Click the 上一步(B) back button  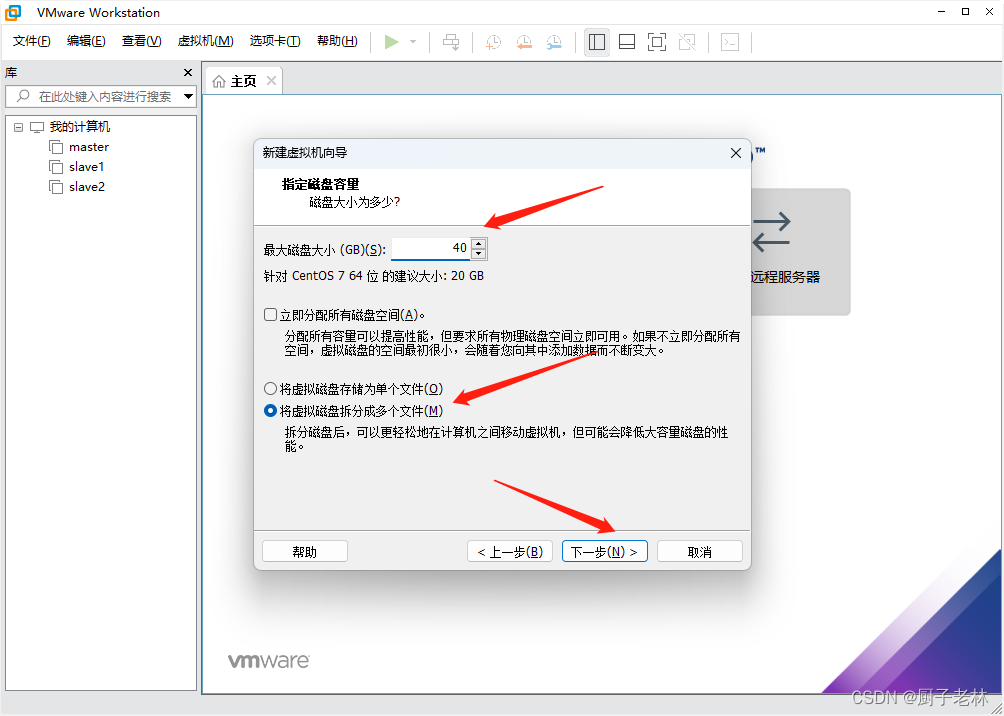pos(510,551)
